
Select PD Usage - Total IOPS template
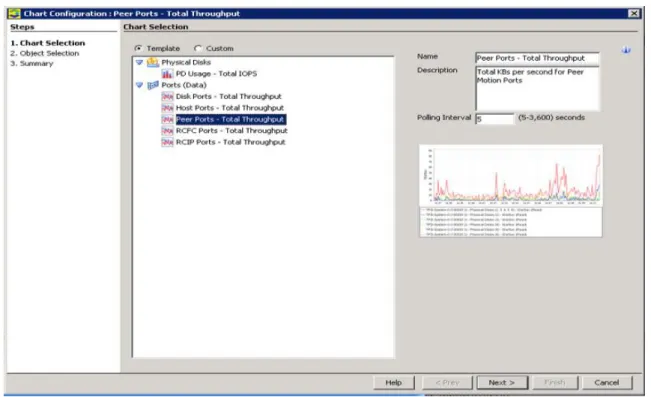(216, 74)
